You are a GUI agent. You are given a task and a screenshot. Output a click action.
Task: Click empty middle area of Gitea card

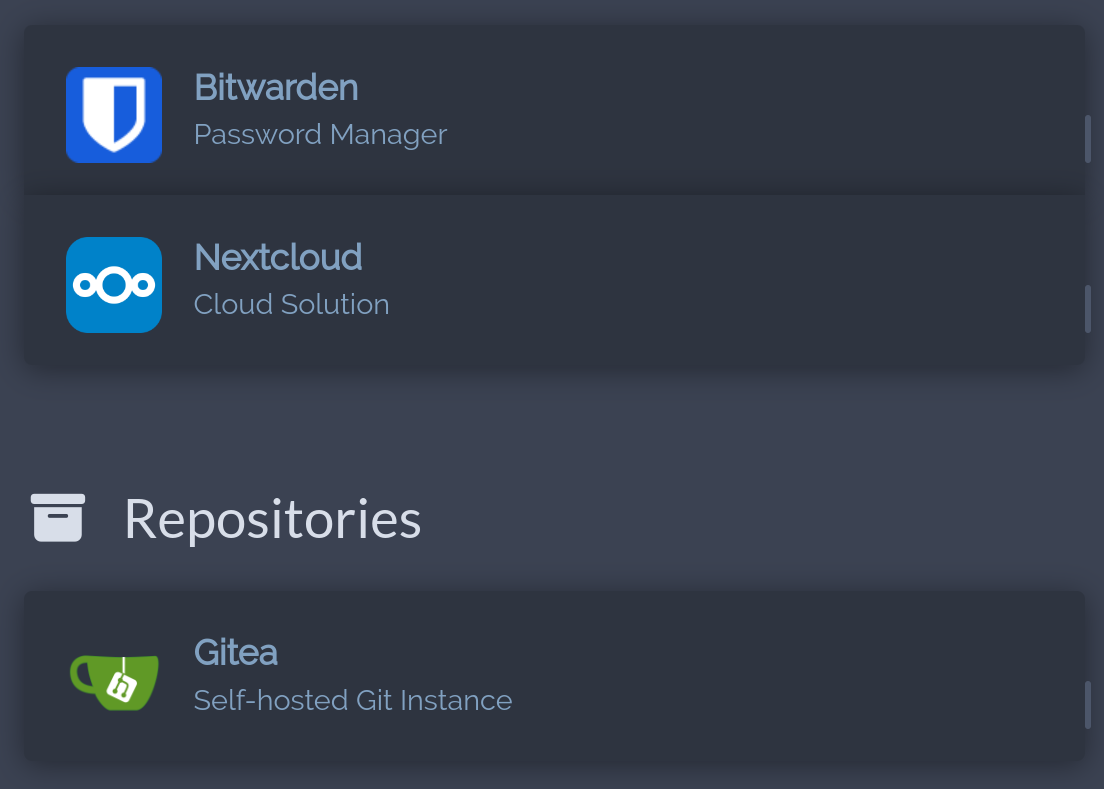750,677
